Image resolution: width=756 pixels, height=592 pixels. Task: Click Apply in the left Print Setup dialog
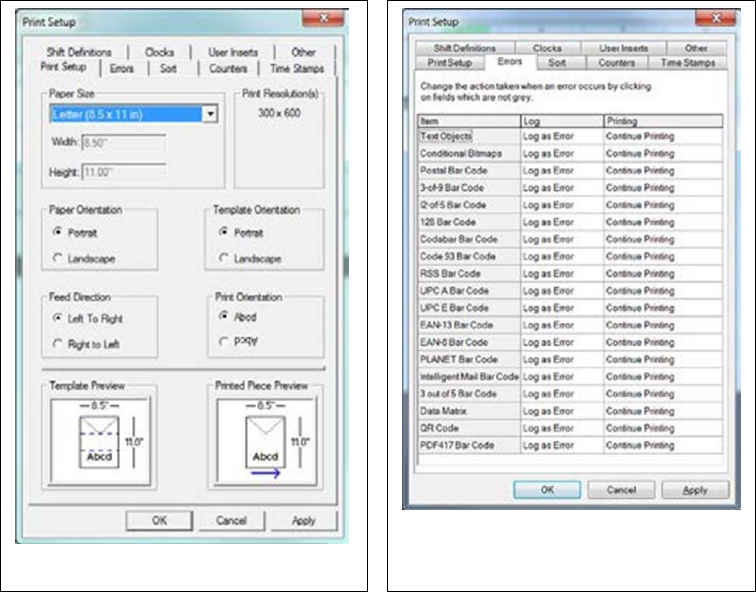pos(303,521)
